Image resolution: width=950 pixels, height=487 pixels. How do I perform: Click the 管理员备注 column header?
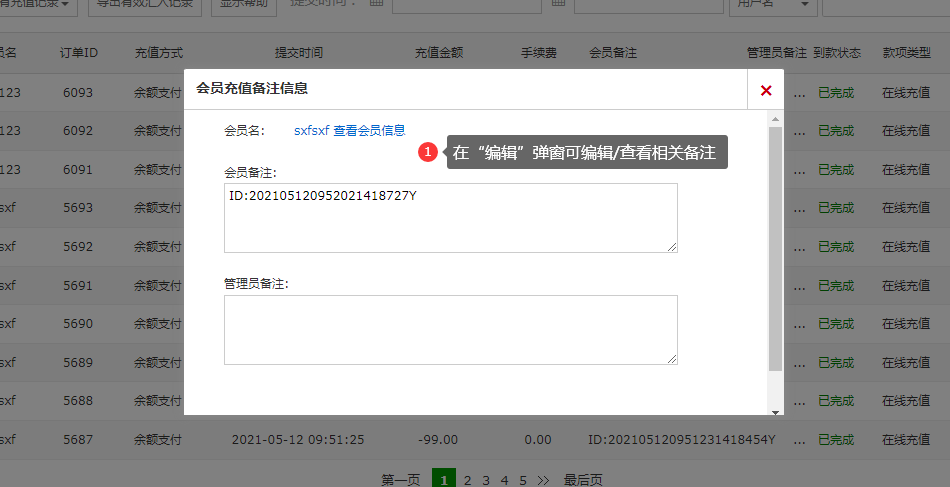coord(777,53)
